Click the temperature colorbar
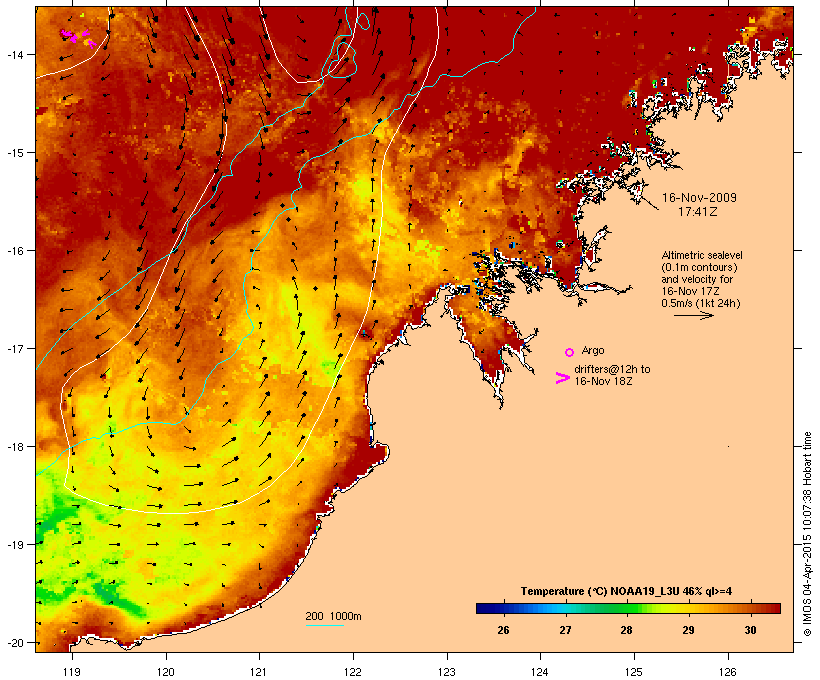The height and width of the screenshot is (680, 820). point(628,608)
